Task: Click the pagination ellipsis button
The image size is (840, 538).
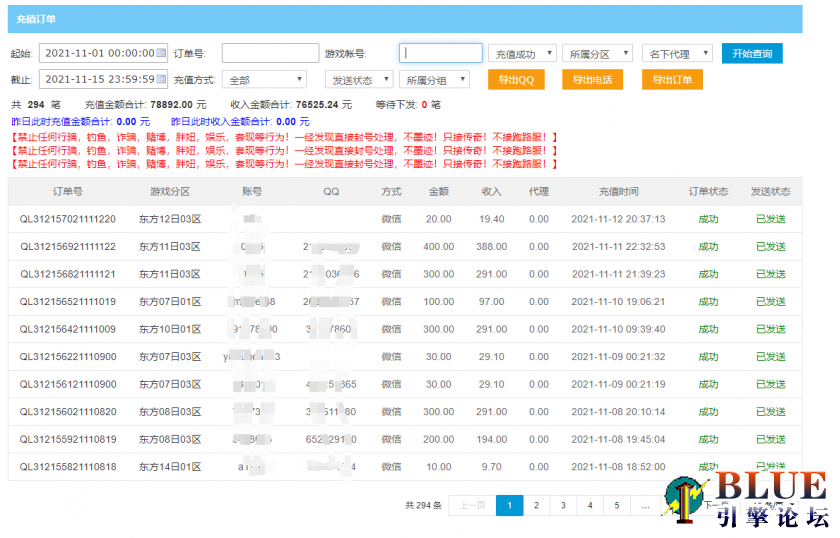Action: pyautogui.click(x=644, y=506)
